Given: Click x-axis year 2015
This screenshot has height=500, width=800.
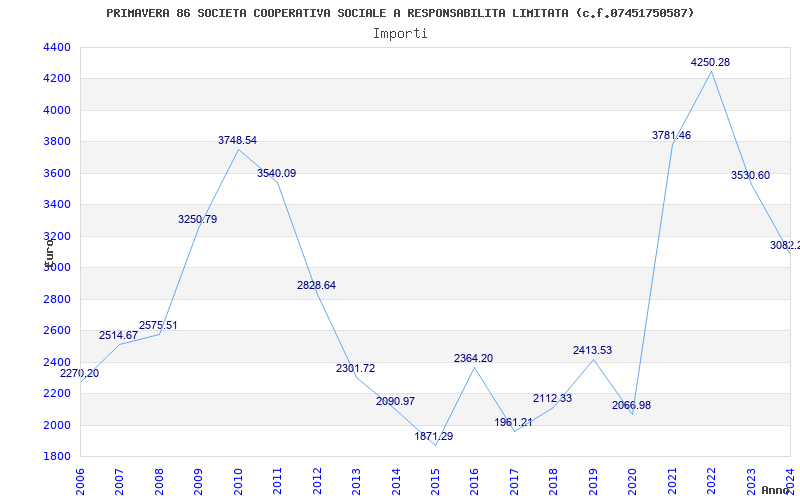Looking at the screenshot, I should [x=435, y=481].
